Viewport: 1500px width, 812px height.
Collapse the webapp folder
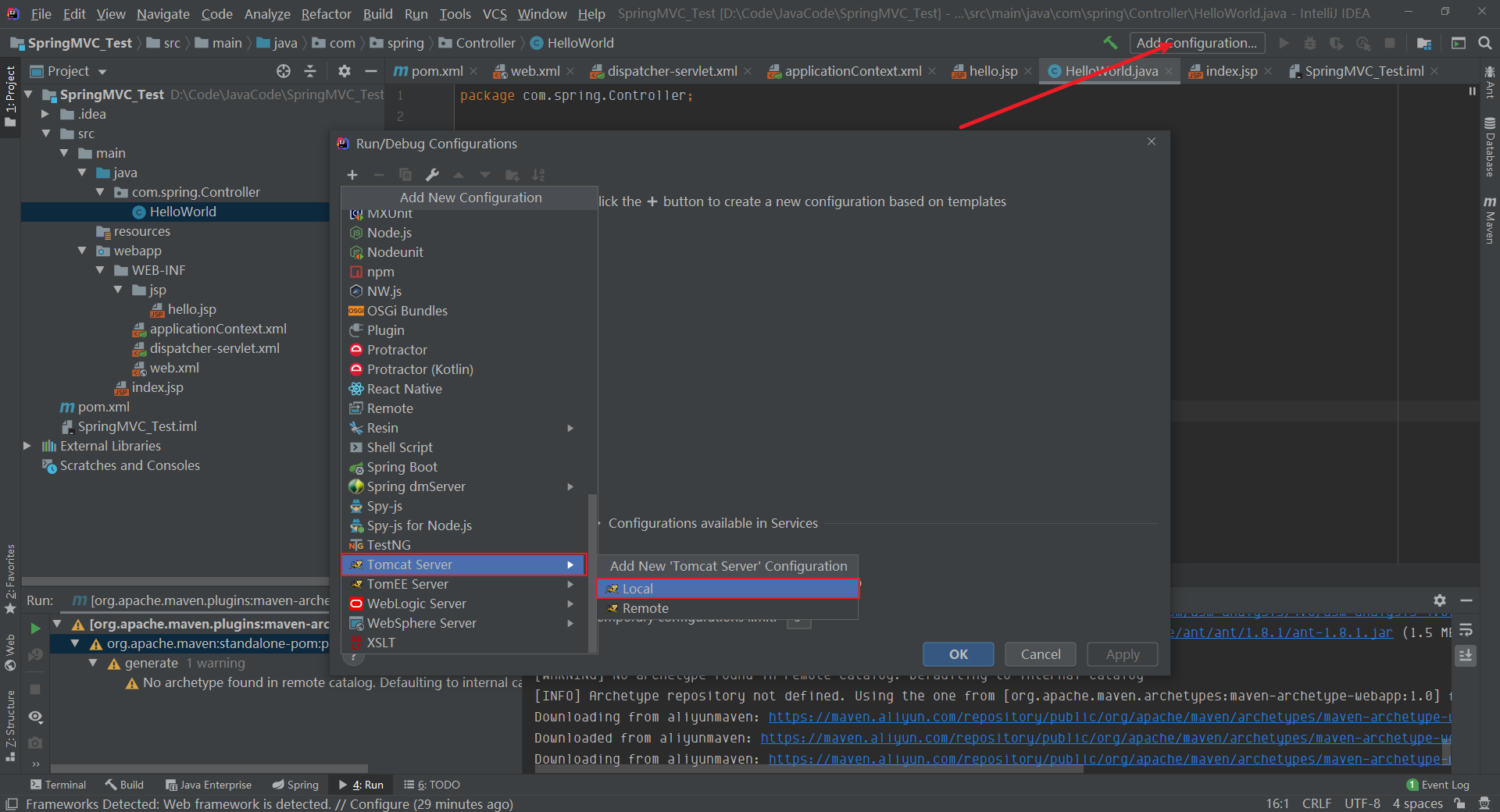tap(82, 251)
